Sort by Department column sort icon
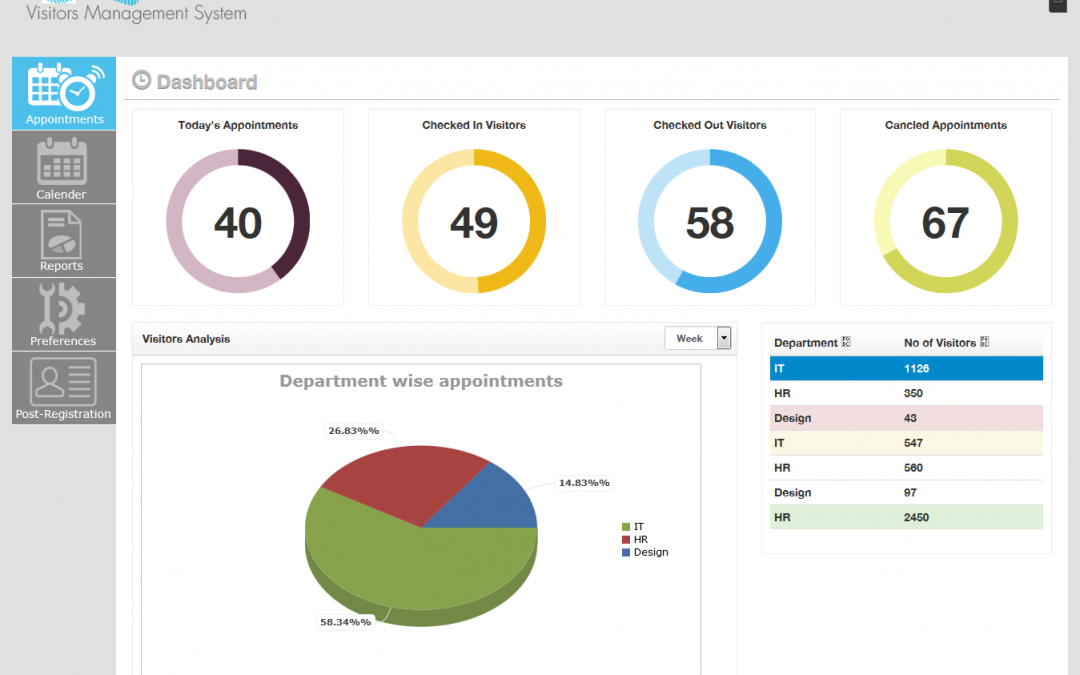This screenshot has height=675, width=1080. click(x=847, y=342)
